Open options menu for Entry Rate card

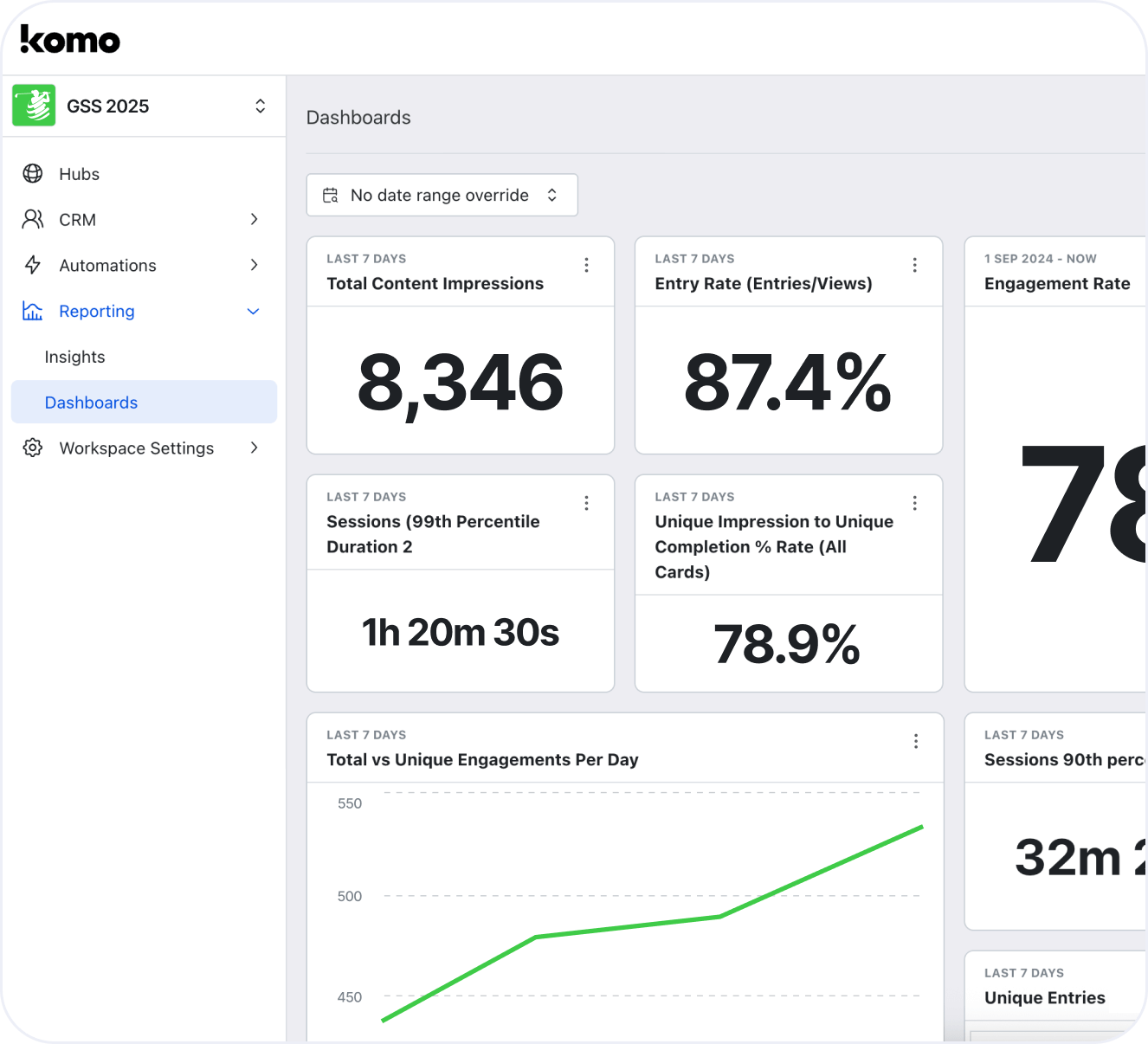[x=914, y=265]
